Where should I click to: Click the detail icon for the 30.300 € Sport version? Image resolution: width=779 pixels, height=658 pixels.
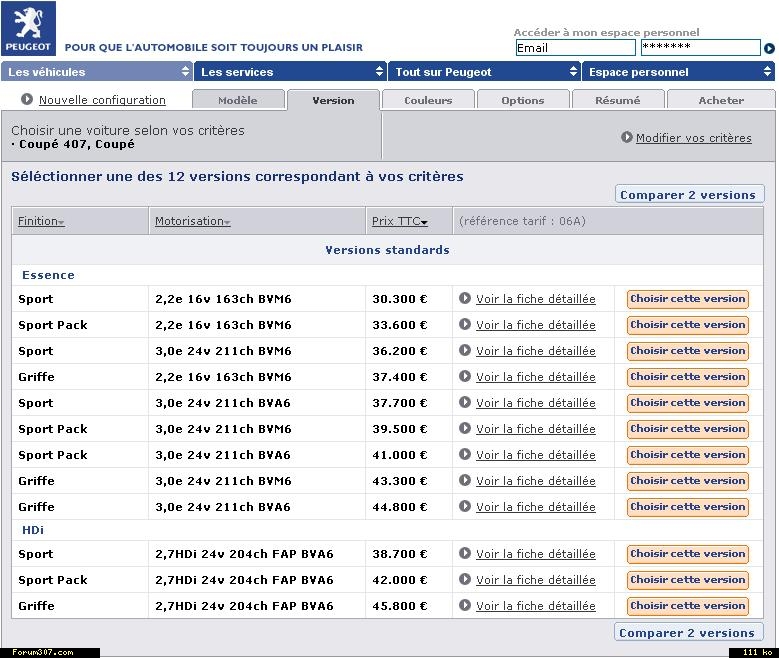coord(465,298)
